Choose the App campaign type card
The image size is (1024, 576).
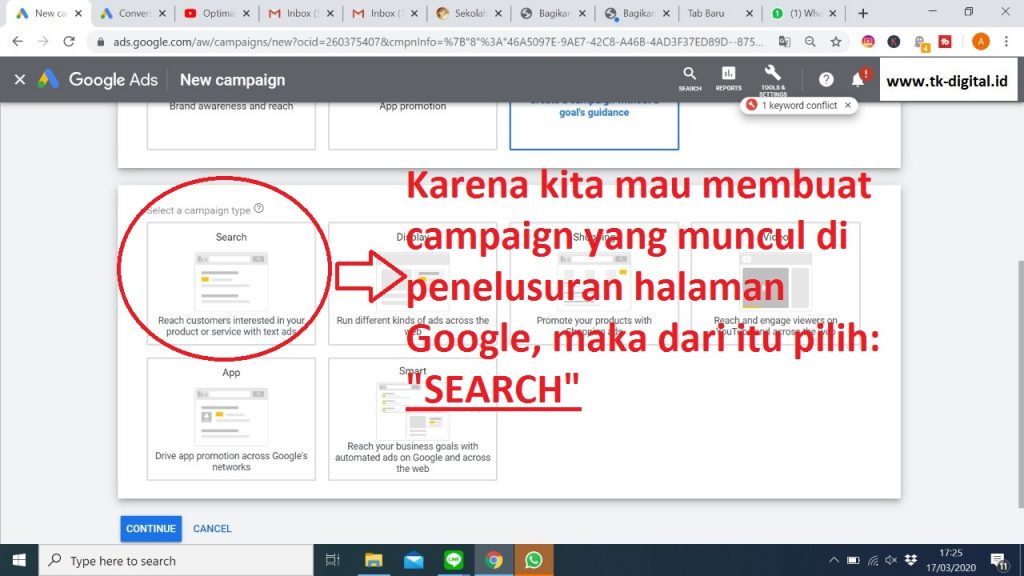[x=231, y=420]
